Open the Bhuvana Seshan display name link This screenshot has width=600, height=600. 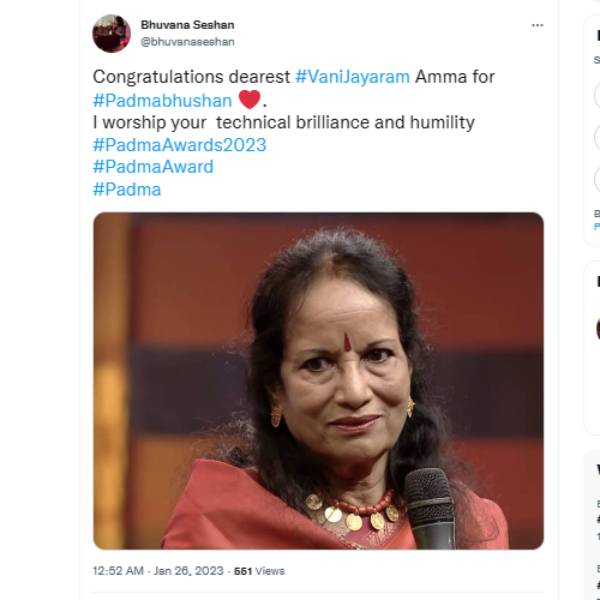tap(188, 24)
